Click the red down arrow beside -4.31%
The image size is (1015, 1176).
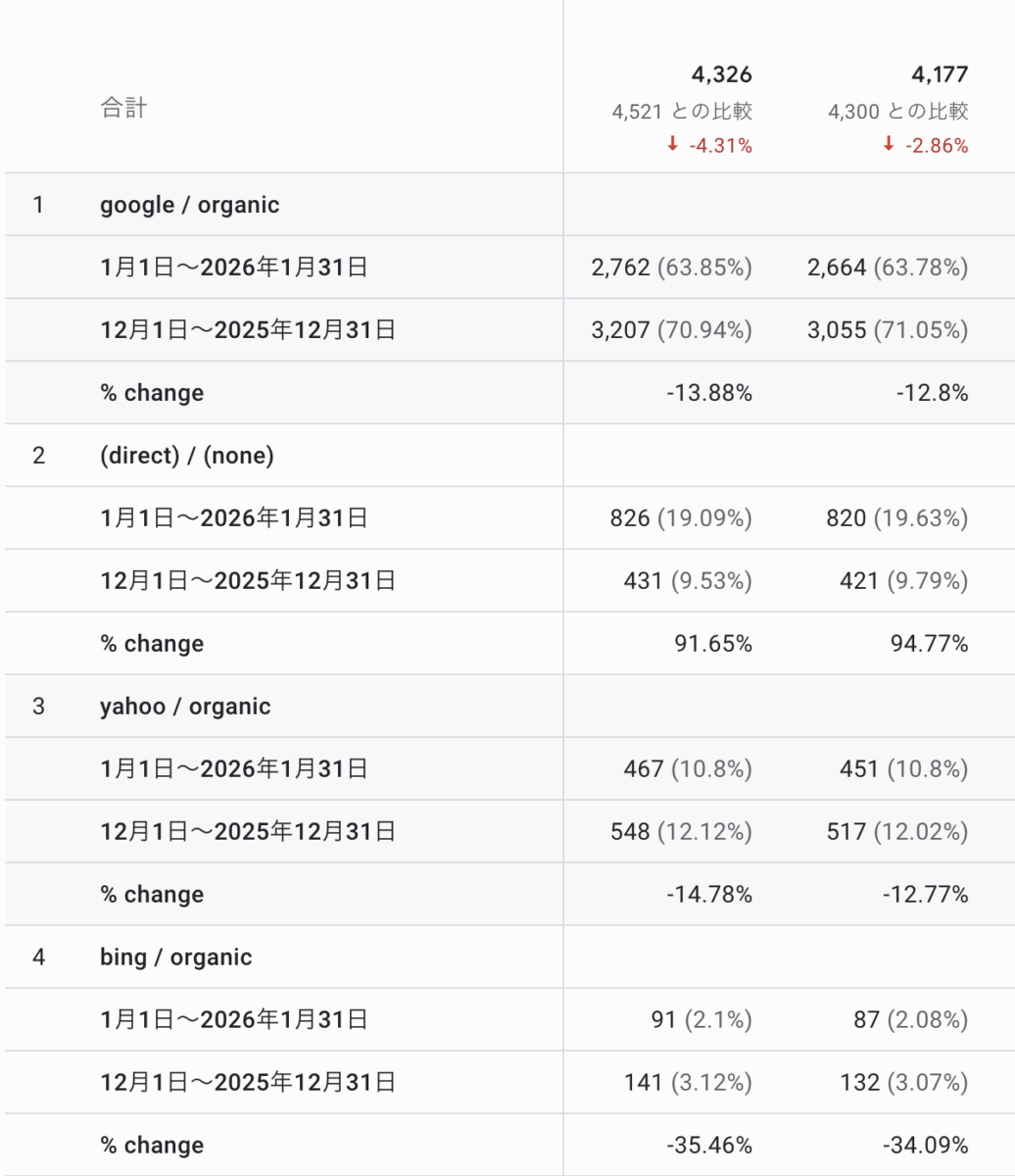click(x=673, y=145)
